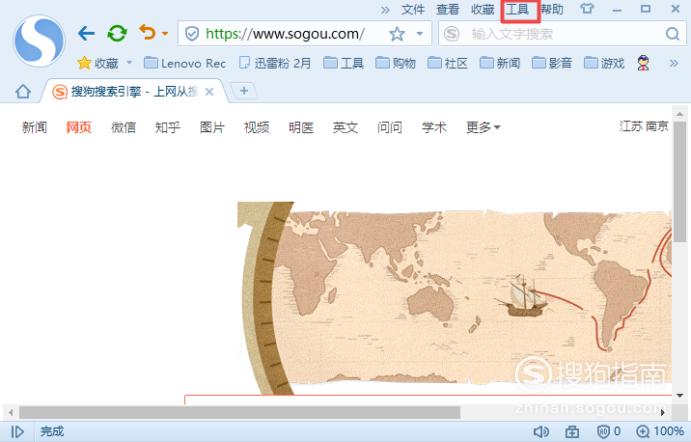Click horizontal scrollbar right arrow
Screen dimensions: 691x442
[662, 412]
